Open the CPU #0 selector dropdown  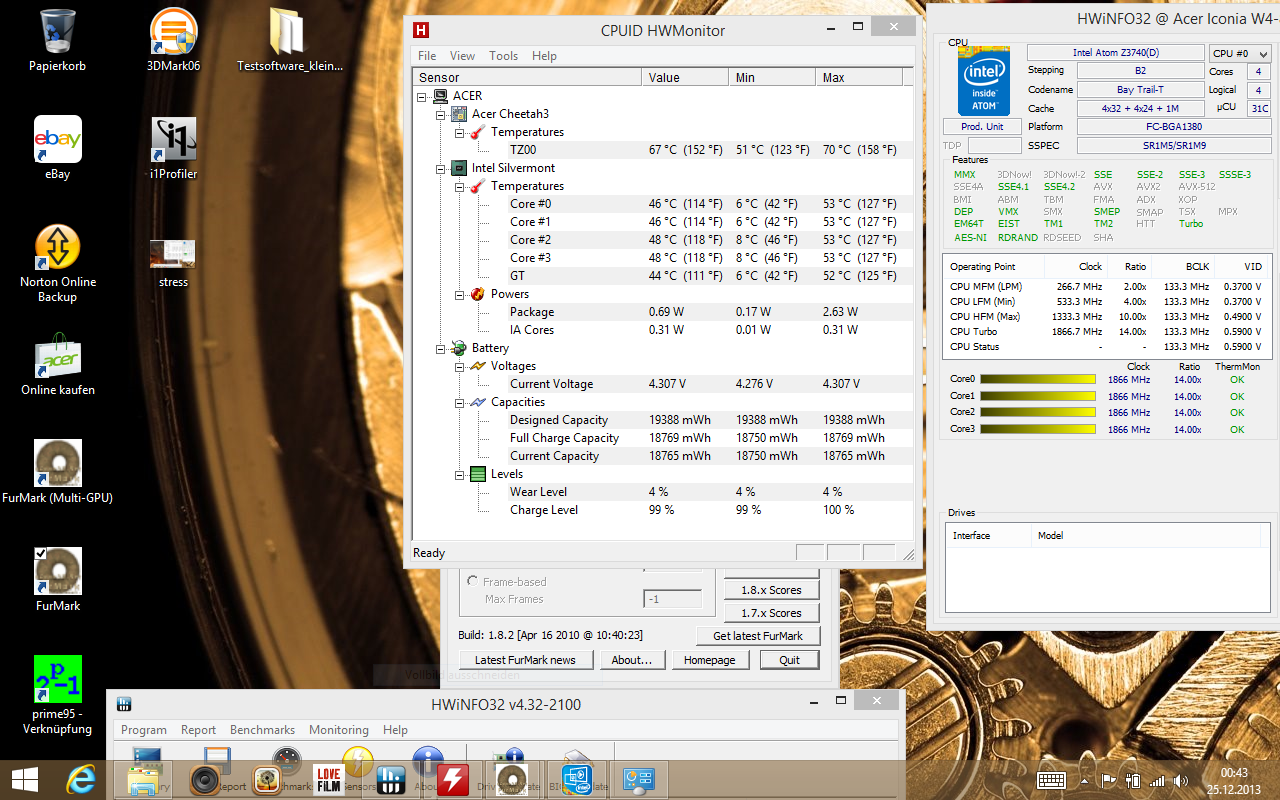1240,54
